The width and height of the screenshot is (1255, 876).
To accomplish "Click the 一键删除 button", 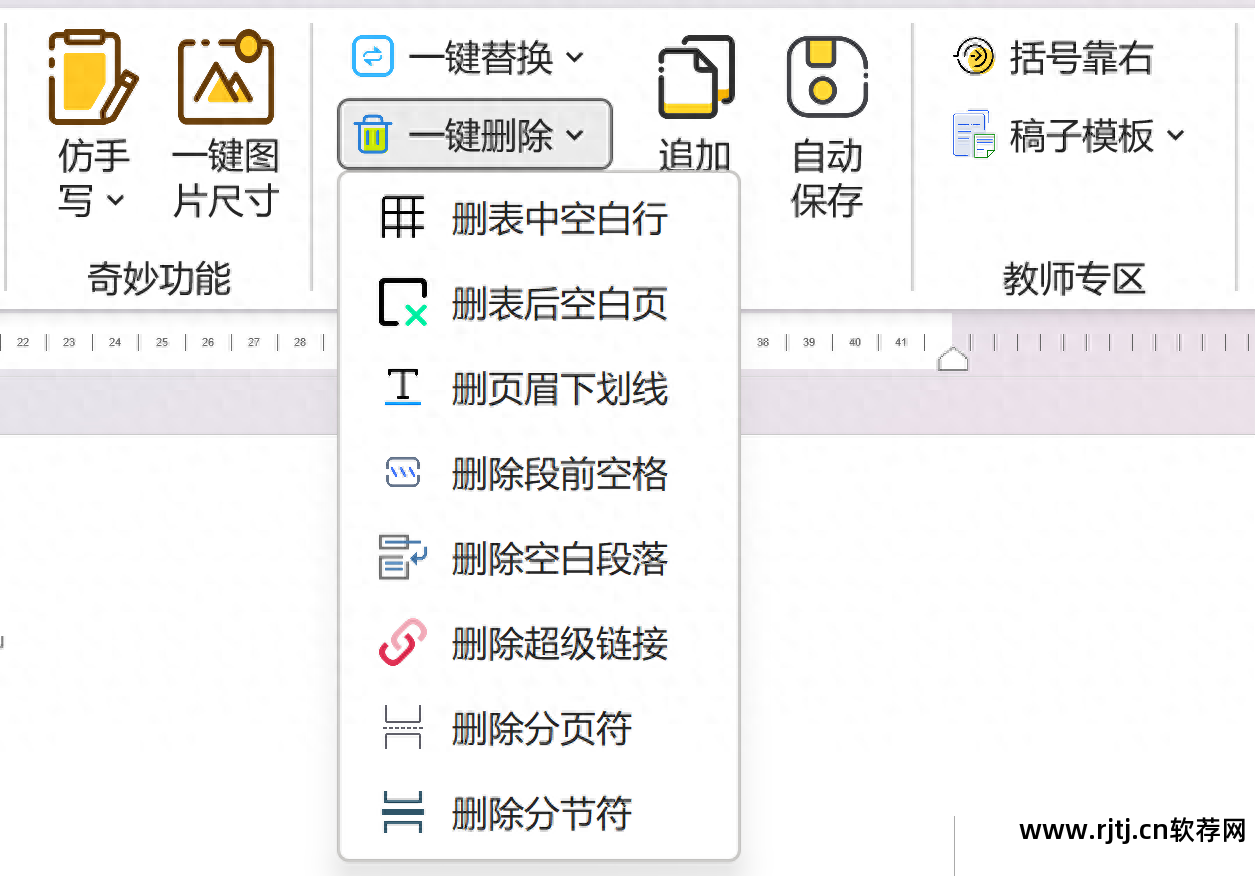I will pos(474,132).
